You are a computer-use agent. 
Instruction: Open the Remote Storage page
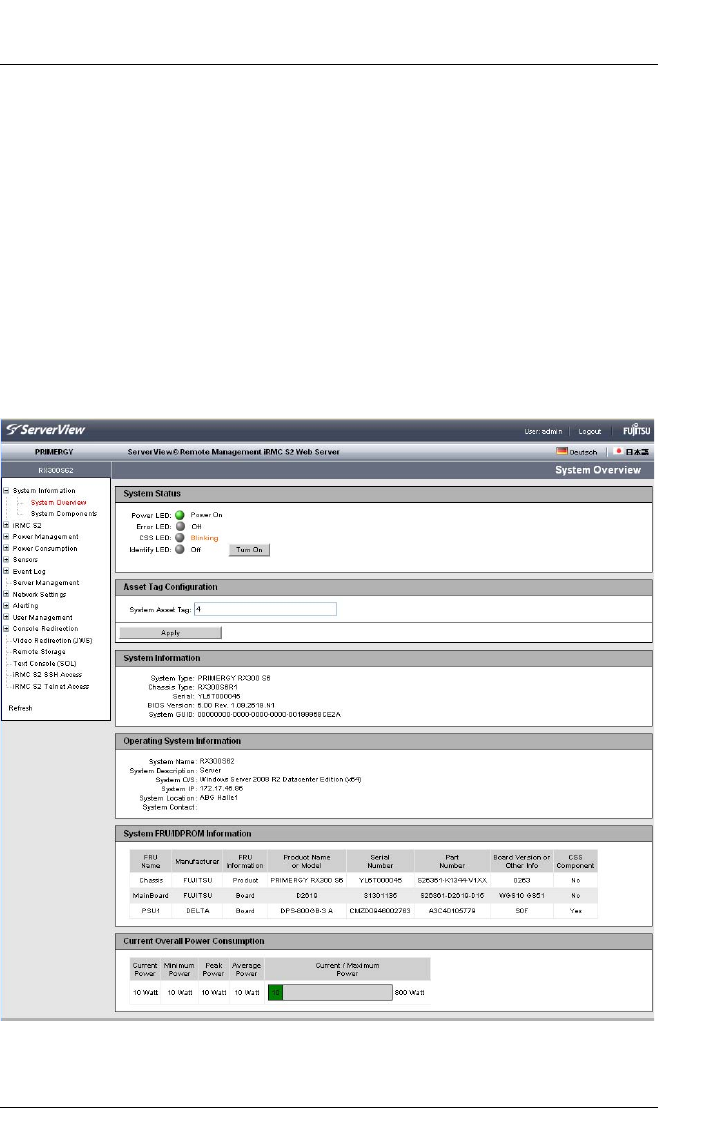[39, 652]
